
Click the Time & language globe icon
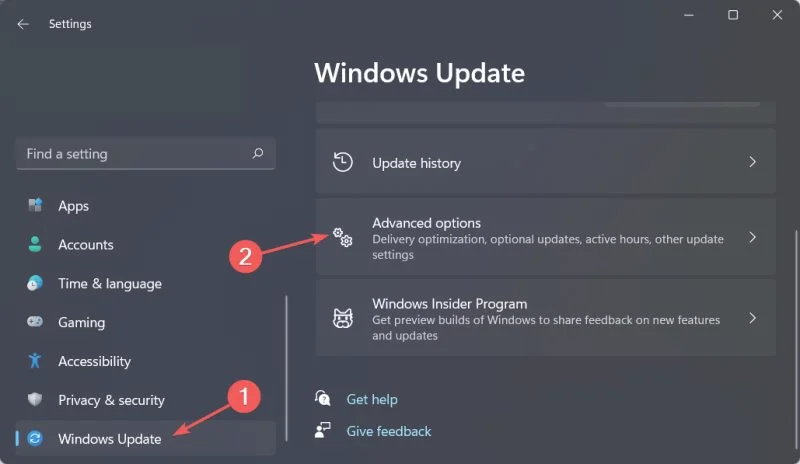pos(35,283)
